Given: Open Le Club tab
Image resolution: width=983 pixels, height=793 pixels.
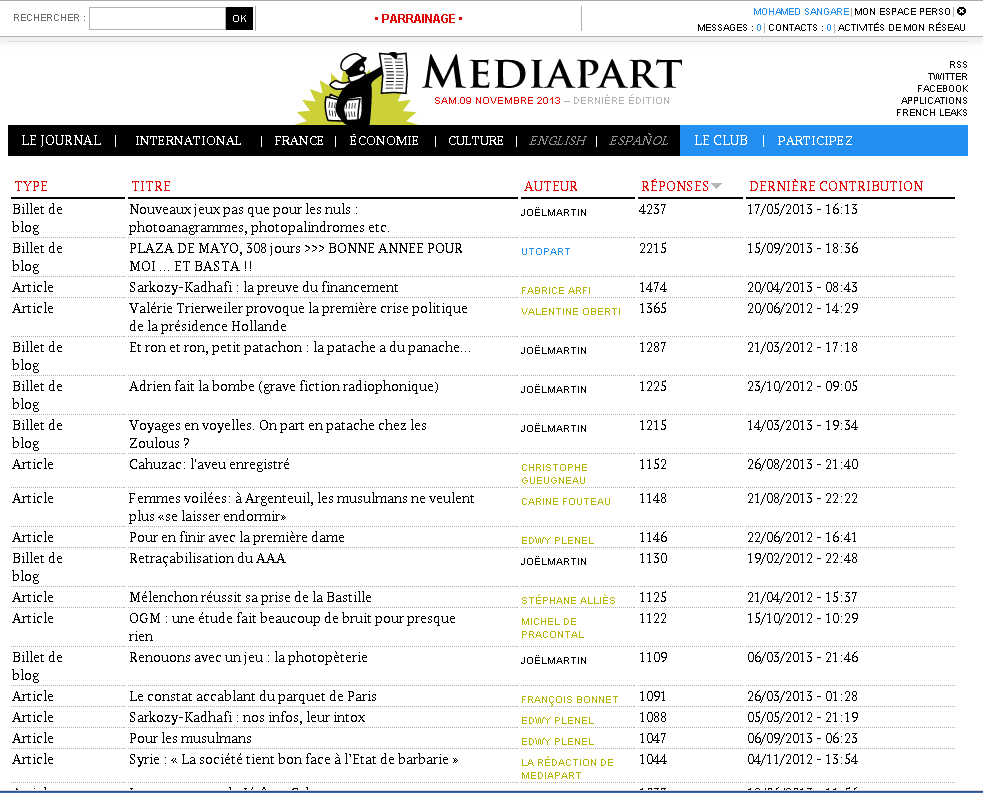Looking at the screenshot, I should tap(720, 140).
